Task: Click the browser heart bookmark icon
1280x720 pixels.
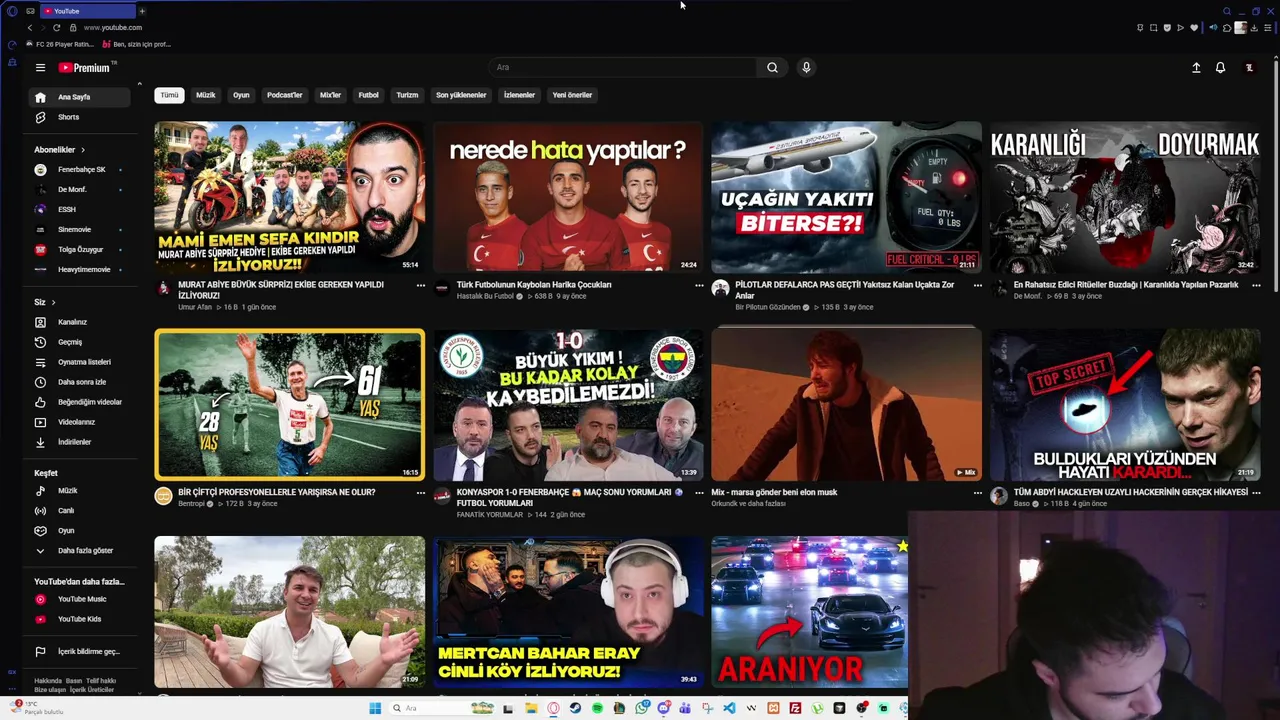Action: click(1194, 28)
